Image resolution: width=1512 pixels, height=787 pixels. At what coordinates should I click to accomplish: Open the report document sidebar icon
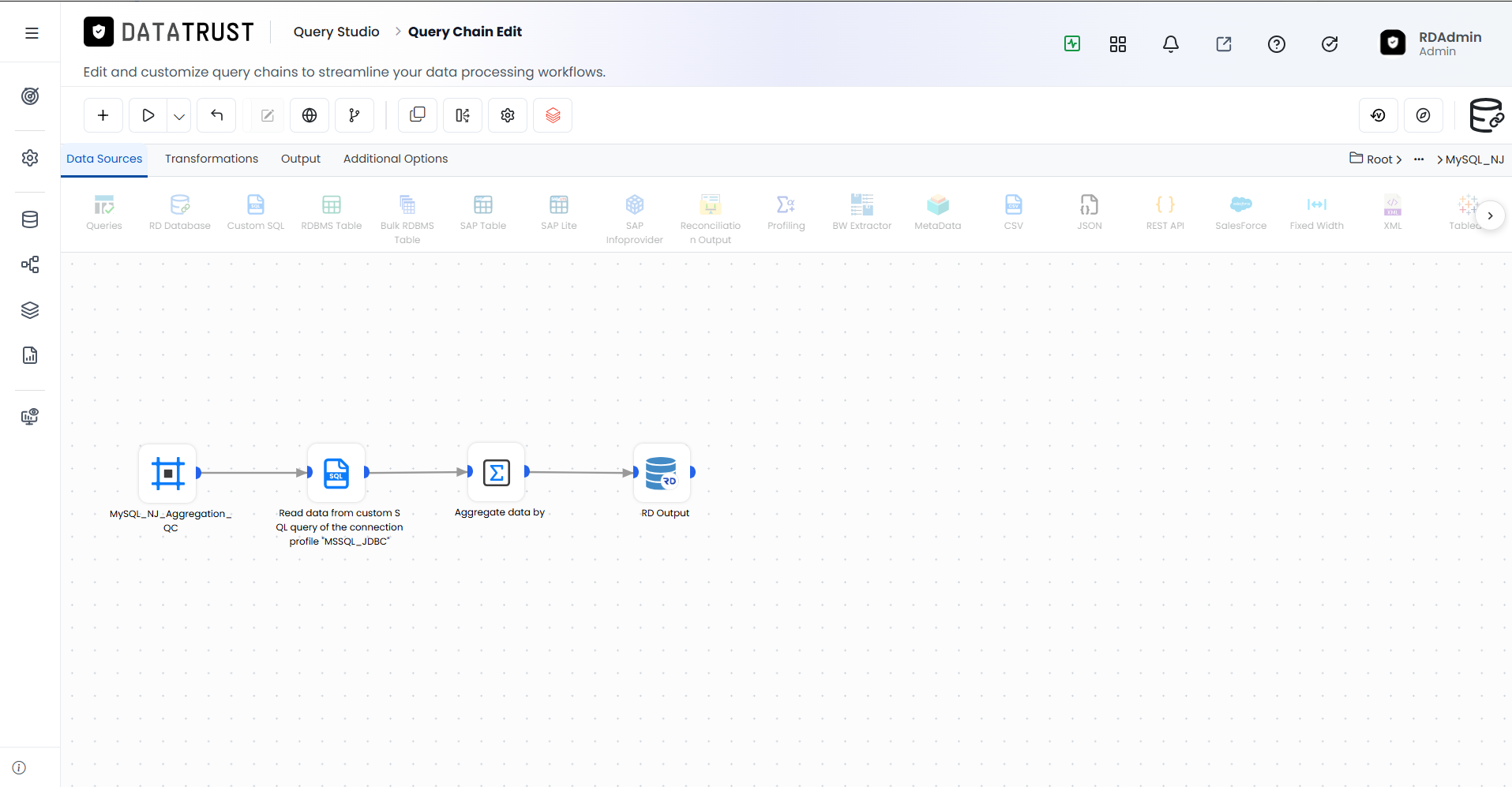[x=30, y=355]
